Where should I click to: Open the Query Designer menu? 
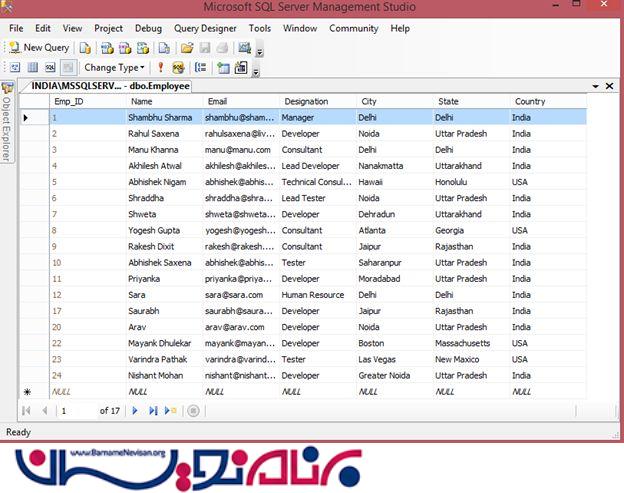[205, 29]
